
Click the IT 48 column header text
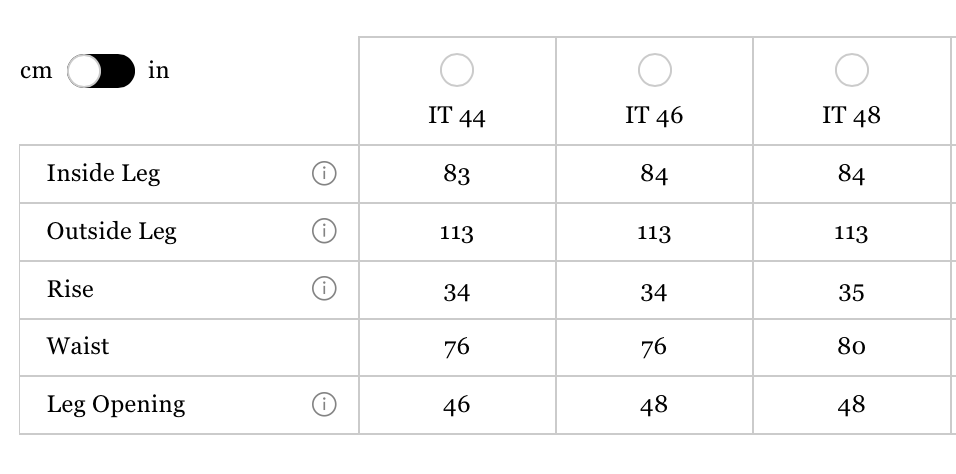[x=851, y=115]
